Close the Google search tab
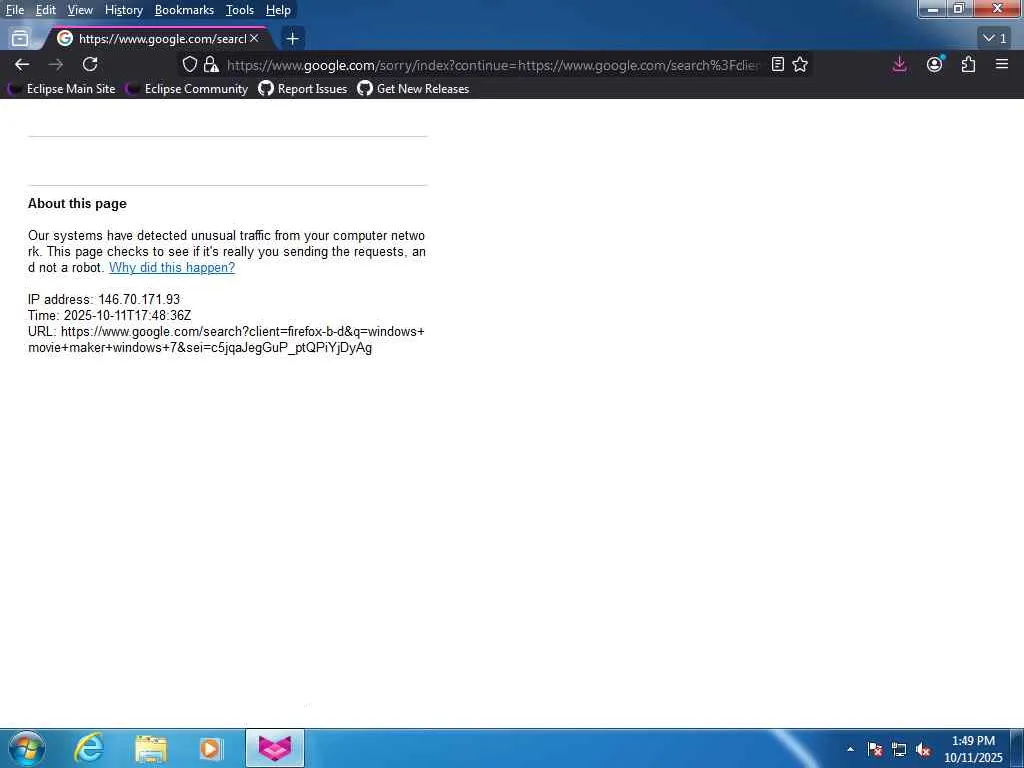The width and height of the screenshot is (1024, 768). point(255,39)
